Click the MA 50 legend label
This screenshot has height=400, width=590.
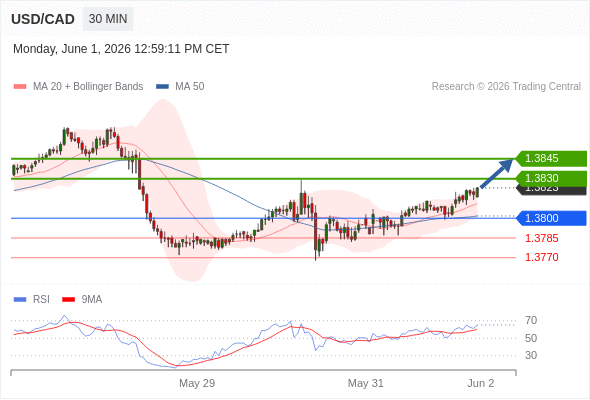pos(190,87)
